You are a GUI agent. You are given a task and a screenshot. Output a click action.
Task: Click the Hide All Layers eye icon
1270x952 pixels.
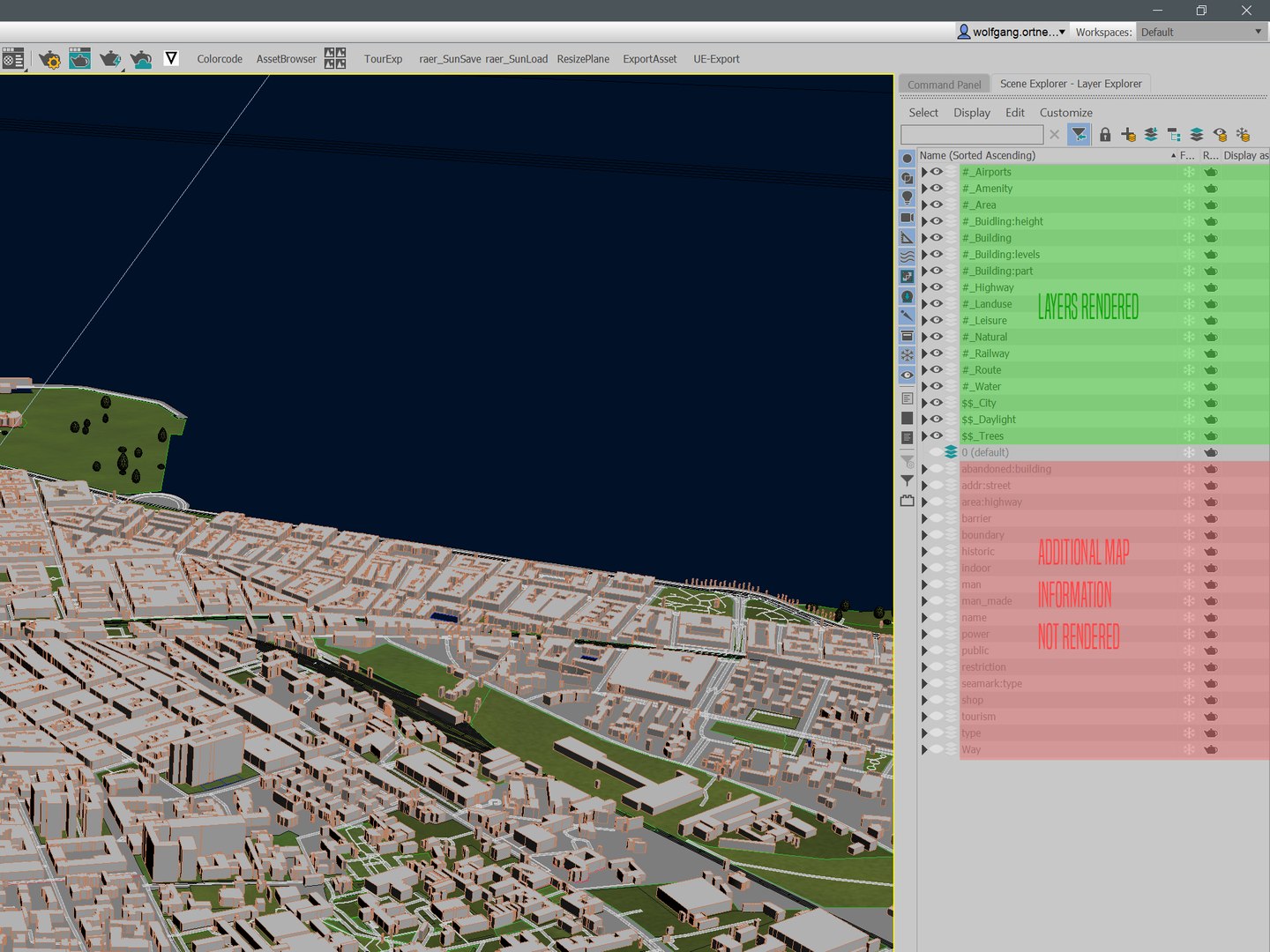(x=1220, y=134)
